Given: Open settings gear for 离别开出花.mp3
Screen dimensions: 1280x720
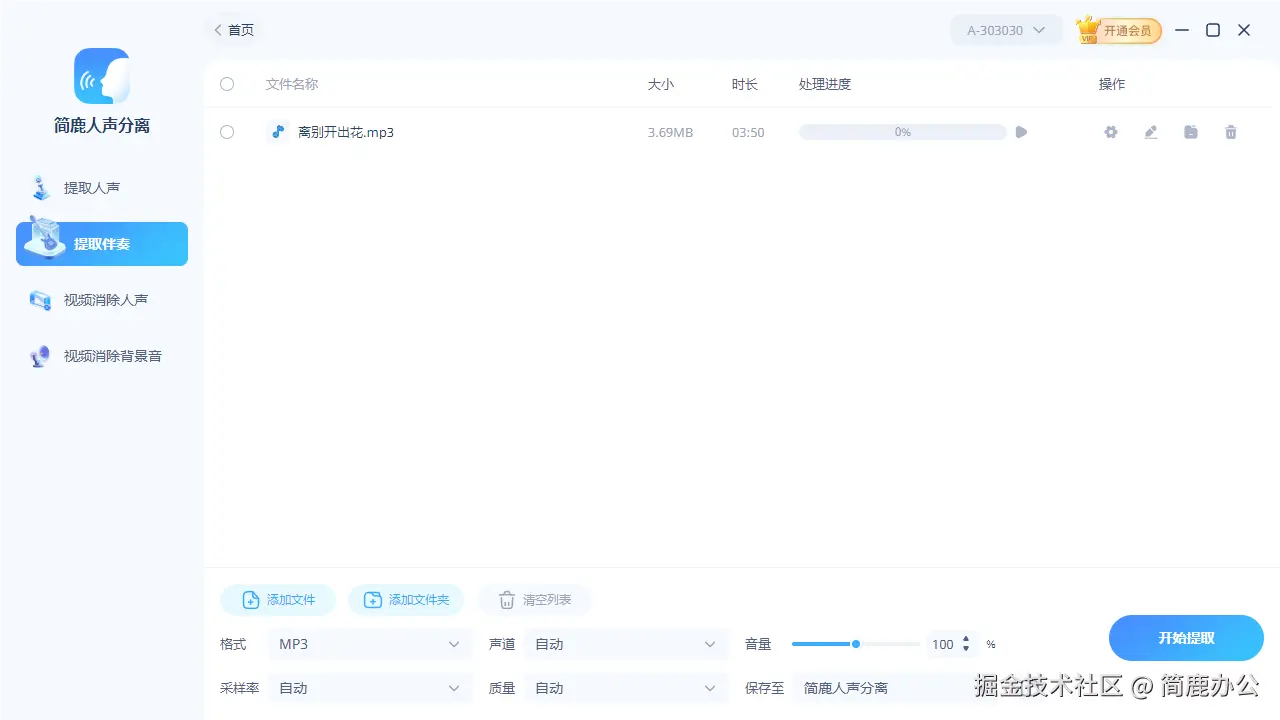Looking at the screenshot, I should pyautogui.click(x=1111, y=132).
